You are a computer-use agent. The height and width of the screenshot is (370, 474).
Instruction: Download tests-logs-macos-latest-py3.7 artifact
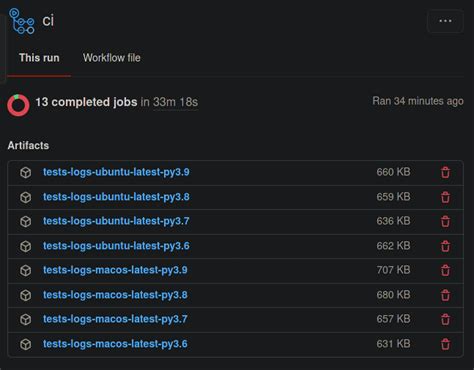pos(115,319)
